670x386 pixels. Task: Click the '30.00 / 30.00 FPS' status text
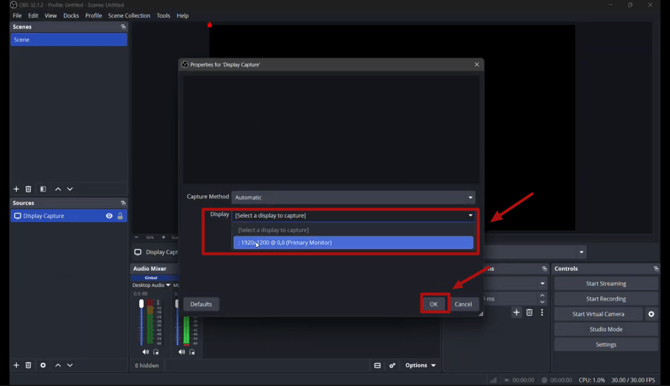[633, 380]
